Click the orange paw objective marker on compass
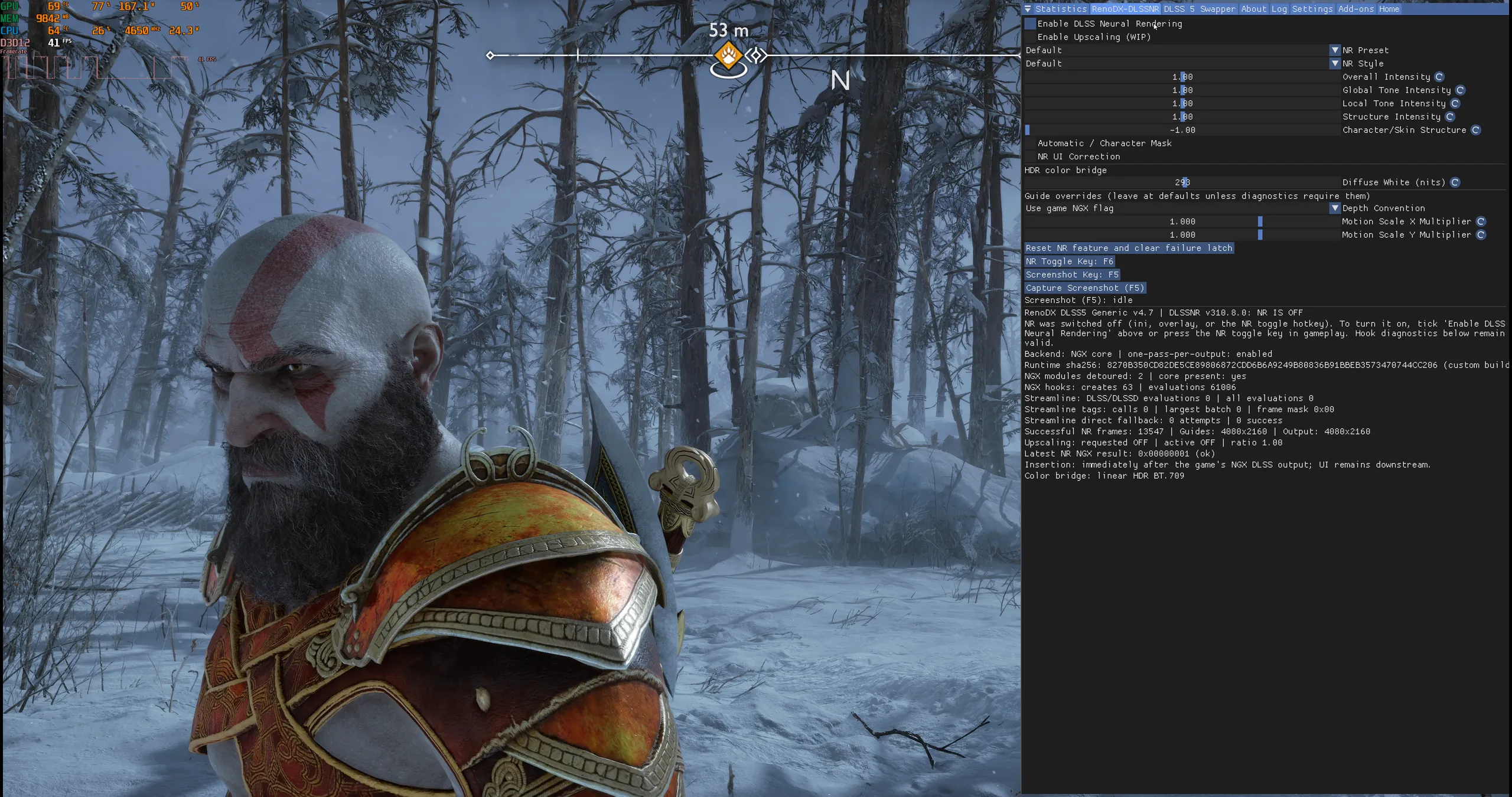Viewport: 1512px width, 797px height. 728,55
